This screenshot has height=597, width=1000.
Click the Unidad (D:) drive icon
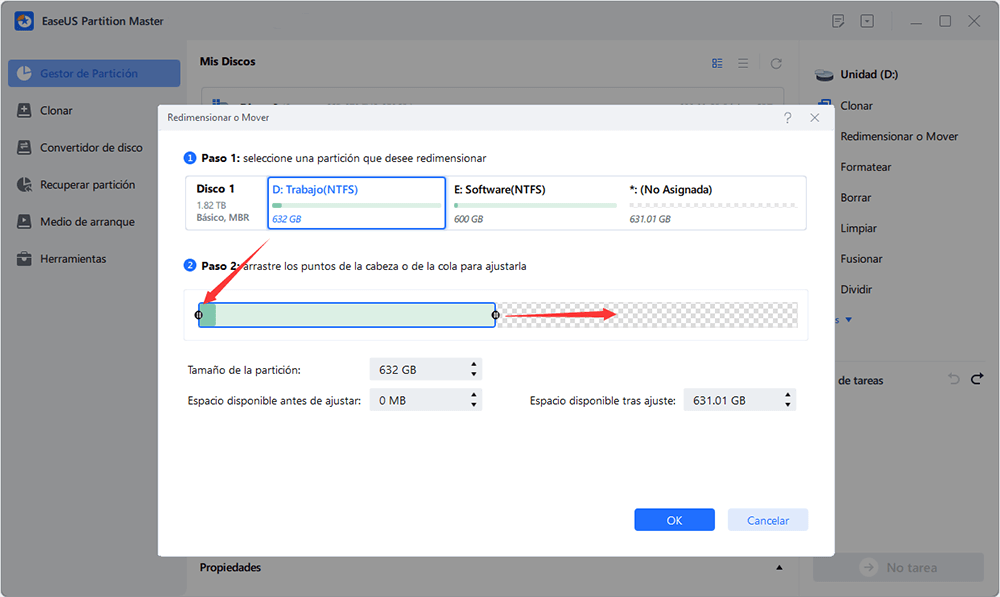point(824,75)
